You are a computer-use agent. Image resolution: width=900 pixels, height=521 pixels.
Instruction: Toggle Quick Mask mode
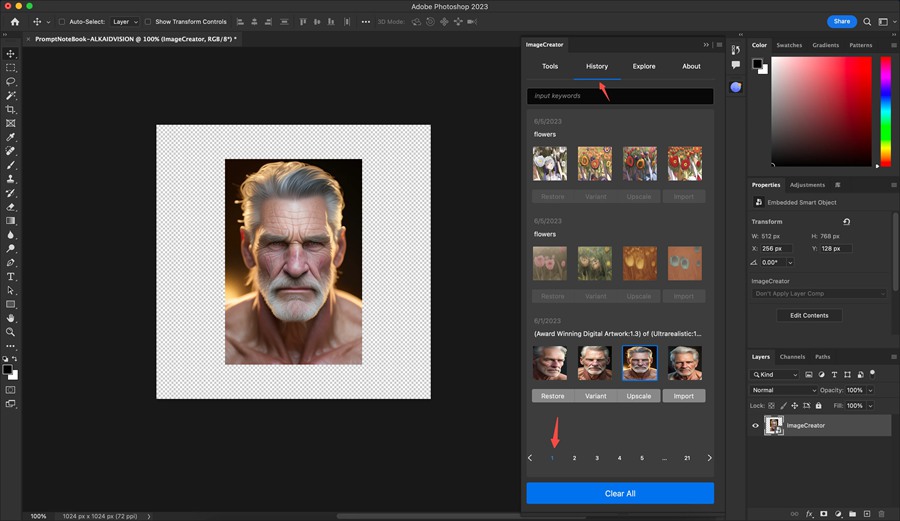point(10,390)
